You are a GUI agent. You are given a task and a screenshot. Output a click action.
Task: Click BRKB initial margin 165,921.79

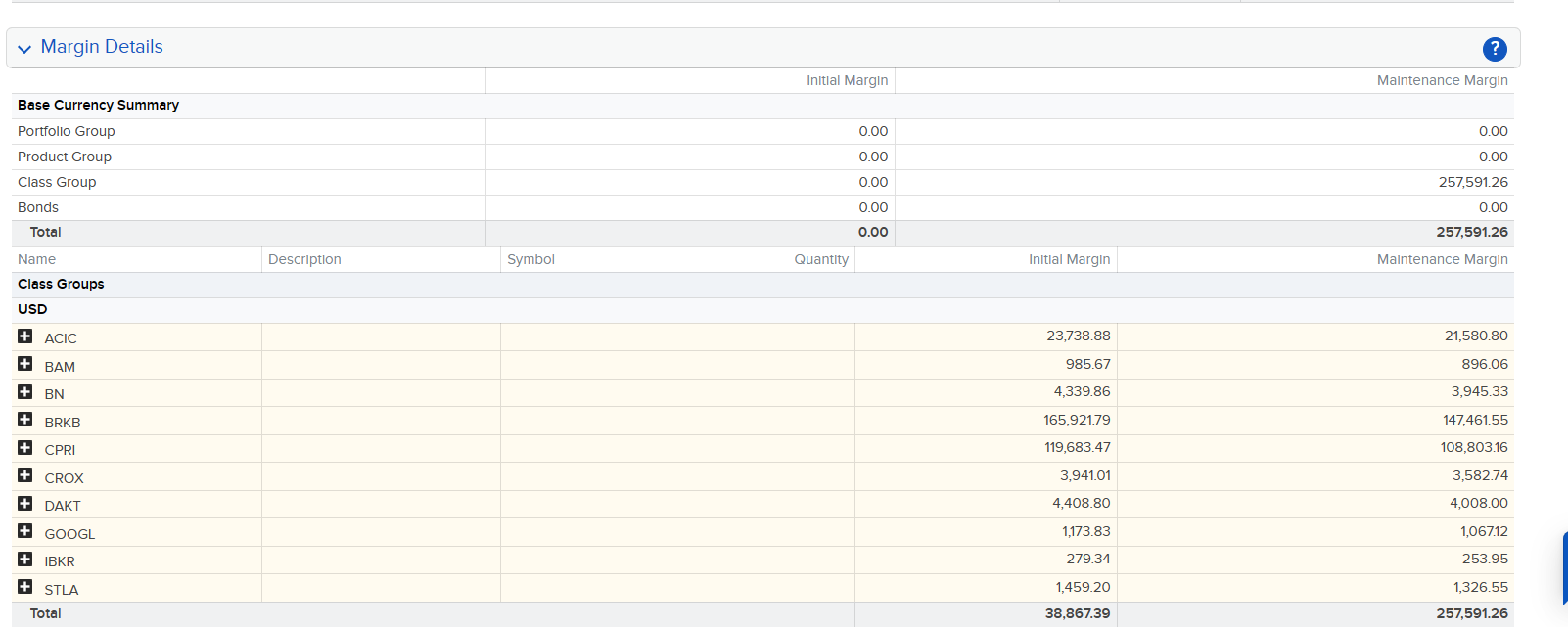pos(1077,420)
